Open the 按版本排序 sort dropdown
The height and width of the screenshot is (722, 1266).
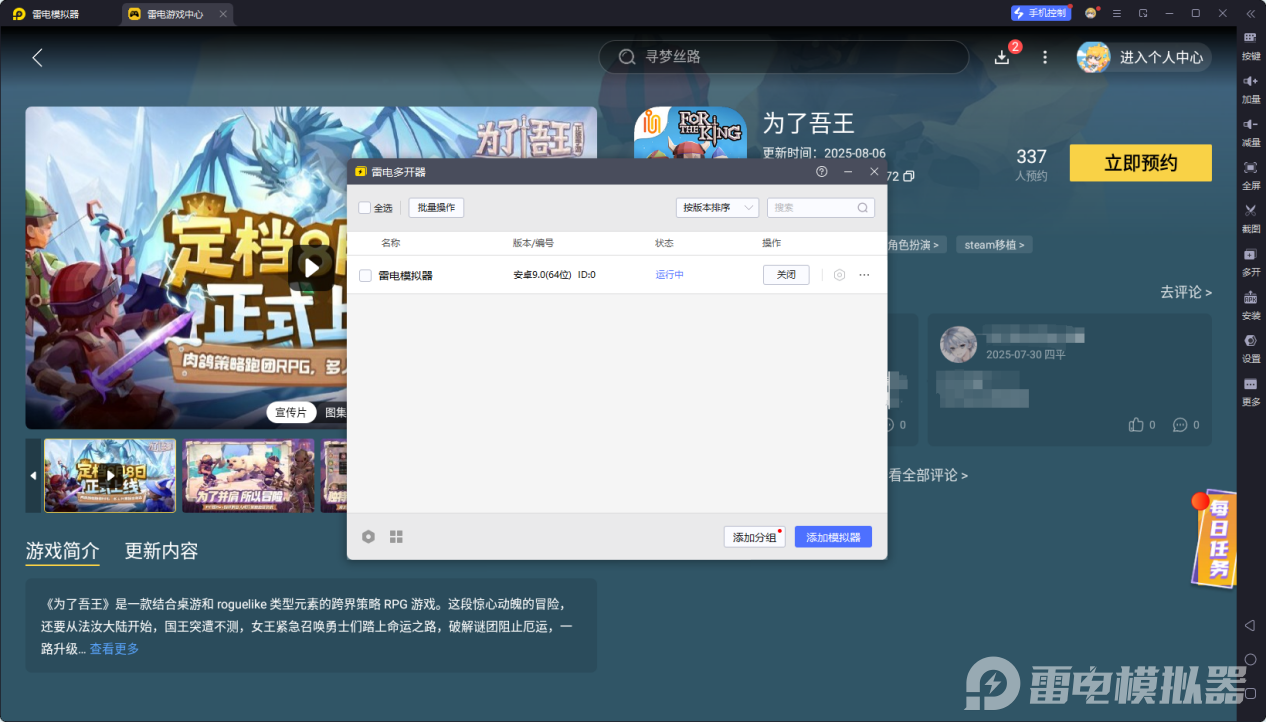coord(717,208)
